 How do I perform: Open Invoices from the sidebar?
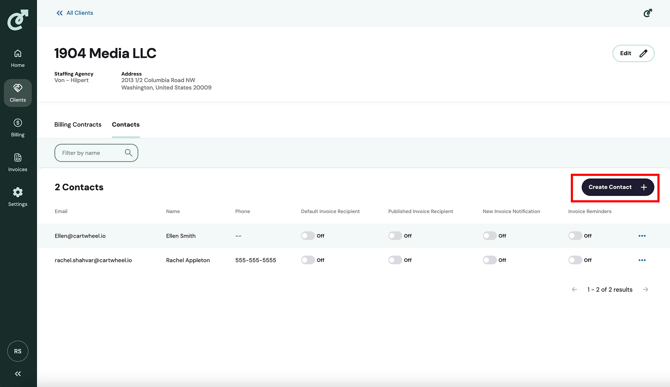[x=18, y=162]
